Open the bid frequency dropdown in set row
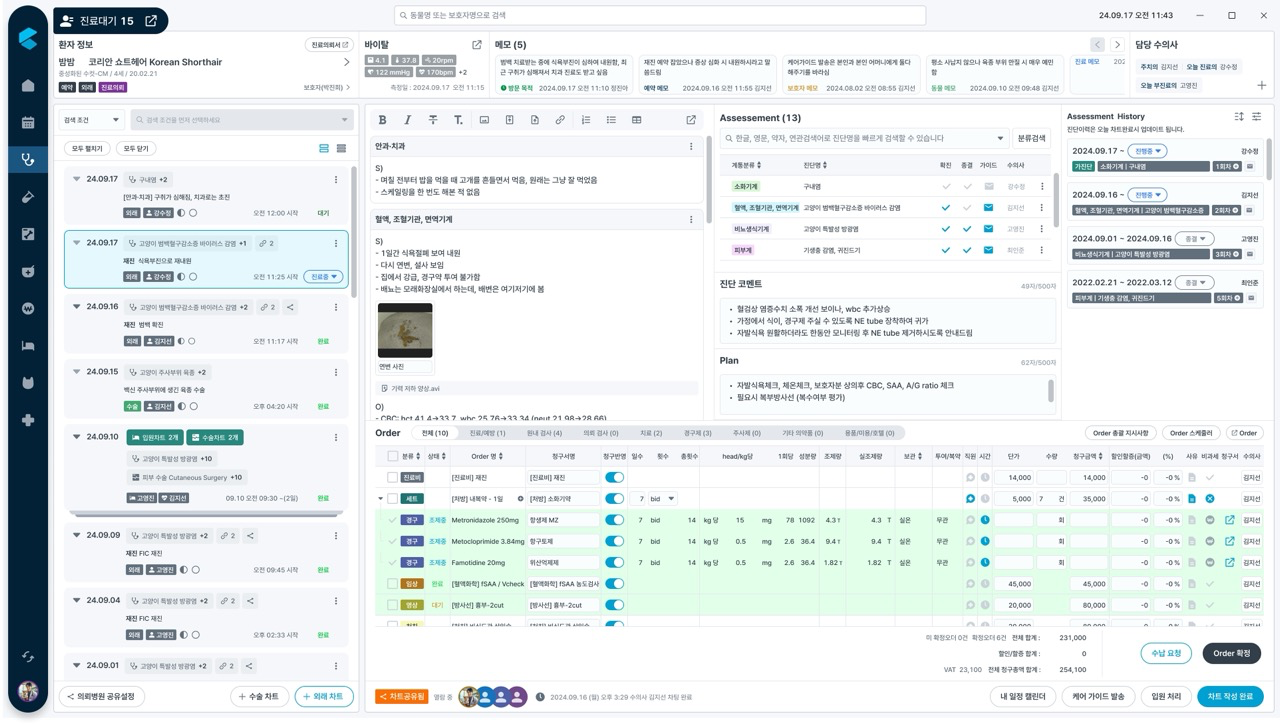Viewport: 1280px width, 726px height. (662, 499)
